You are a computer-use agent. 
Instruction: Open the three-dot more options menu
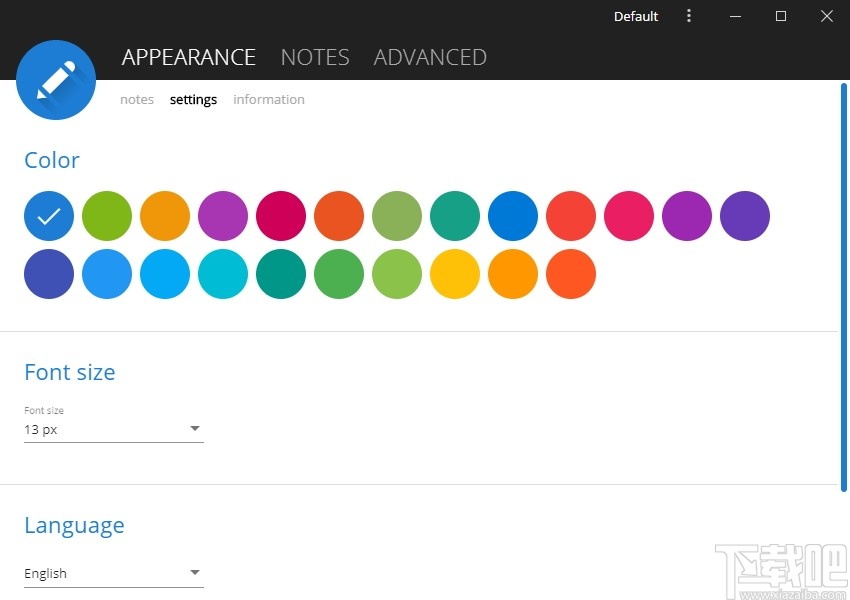click(x=689, y=16)
